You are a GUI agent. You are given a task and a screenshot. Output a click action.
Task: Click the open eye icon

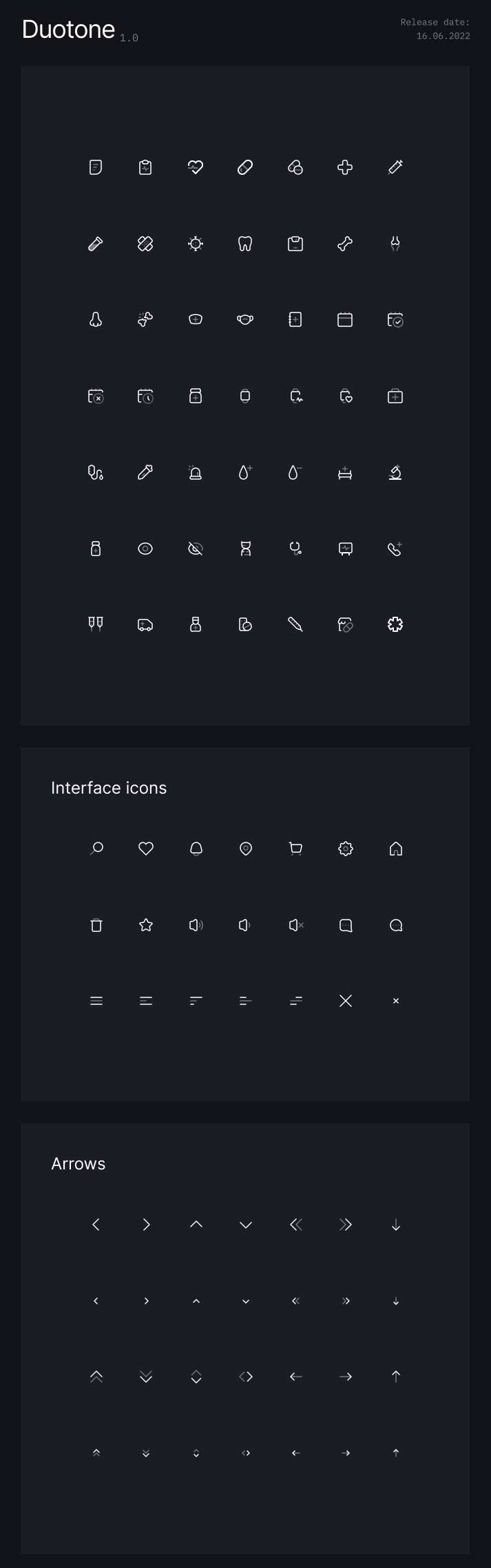click(145, 549)
